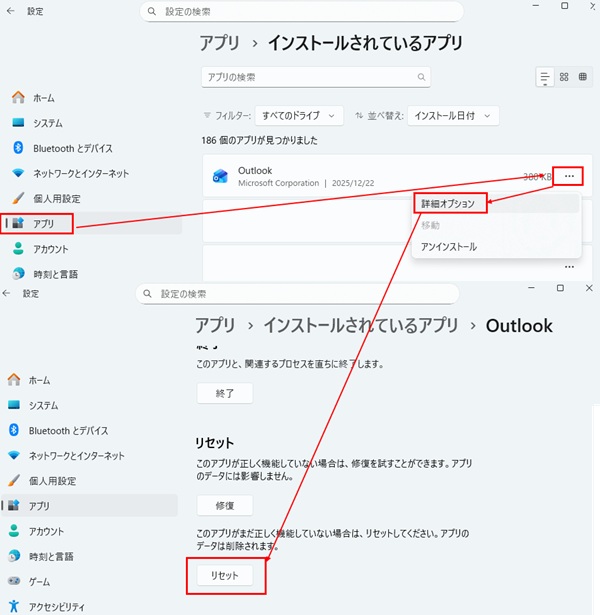This screenshot has height=615, width=600.
Task: Click the back arrow in the top Settings window
Action: (x=11, y=11)
